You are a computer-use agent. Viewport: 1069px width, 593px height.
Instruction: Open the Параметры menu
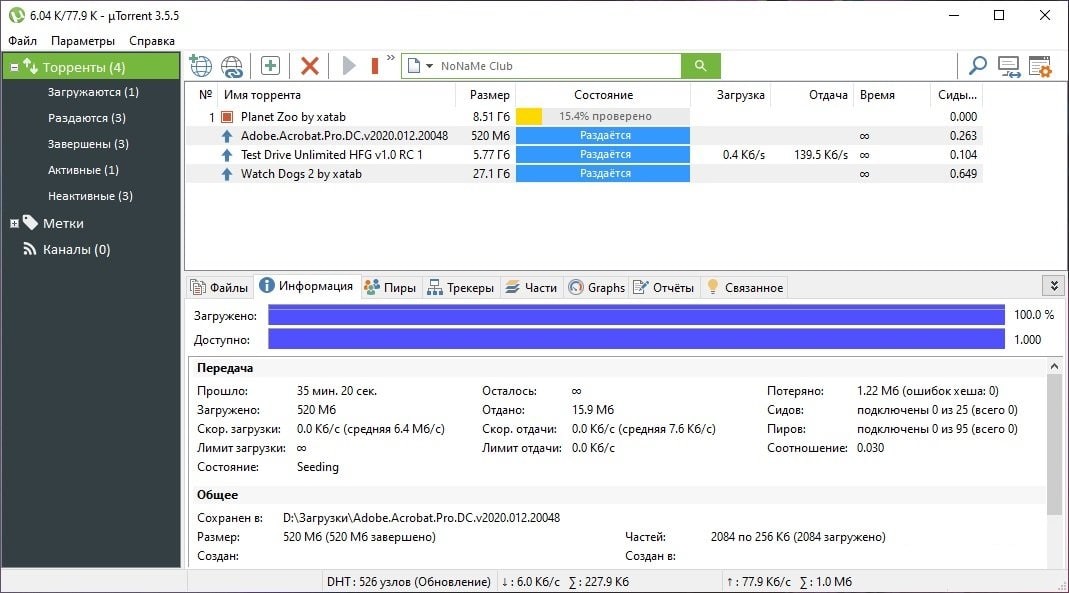click(x=83, y=41)
